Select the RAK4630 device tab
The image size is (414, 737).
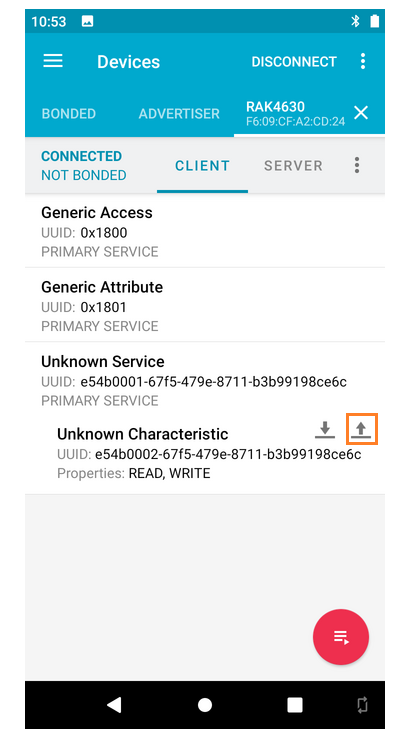296,113
